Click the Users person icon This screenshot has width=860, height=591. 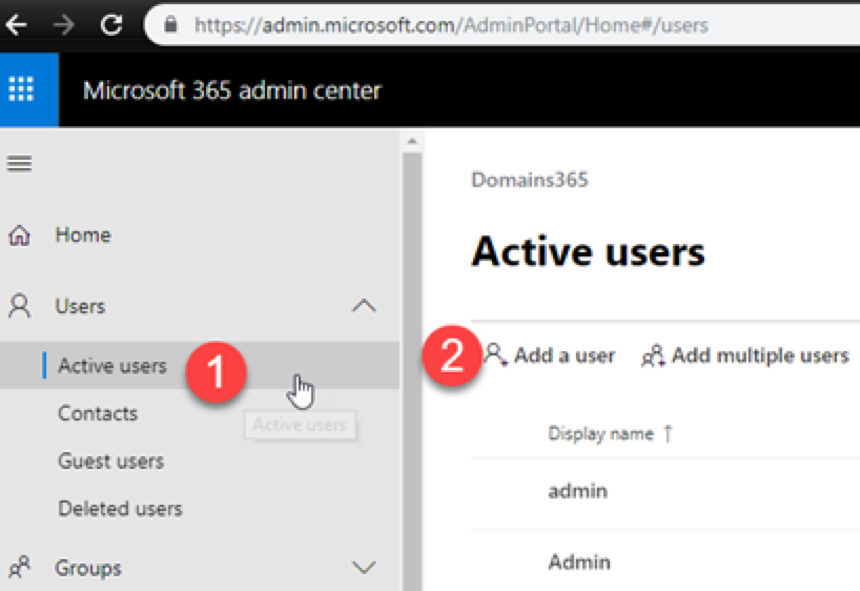point(19,306)
